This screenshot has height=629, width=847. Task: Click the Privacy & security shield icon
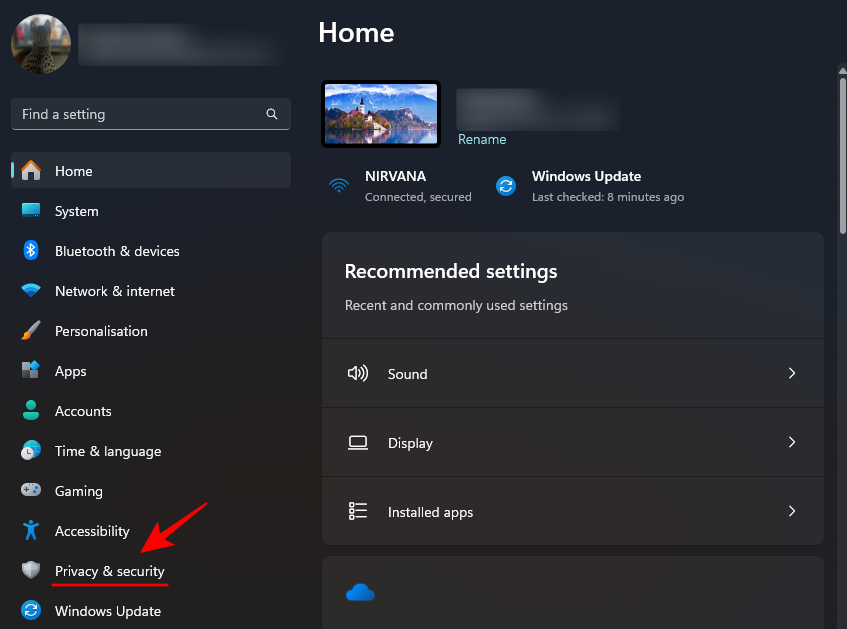(31, 570)
